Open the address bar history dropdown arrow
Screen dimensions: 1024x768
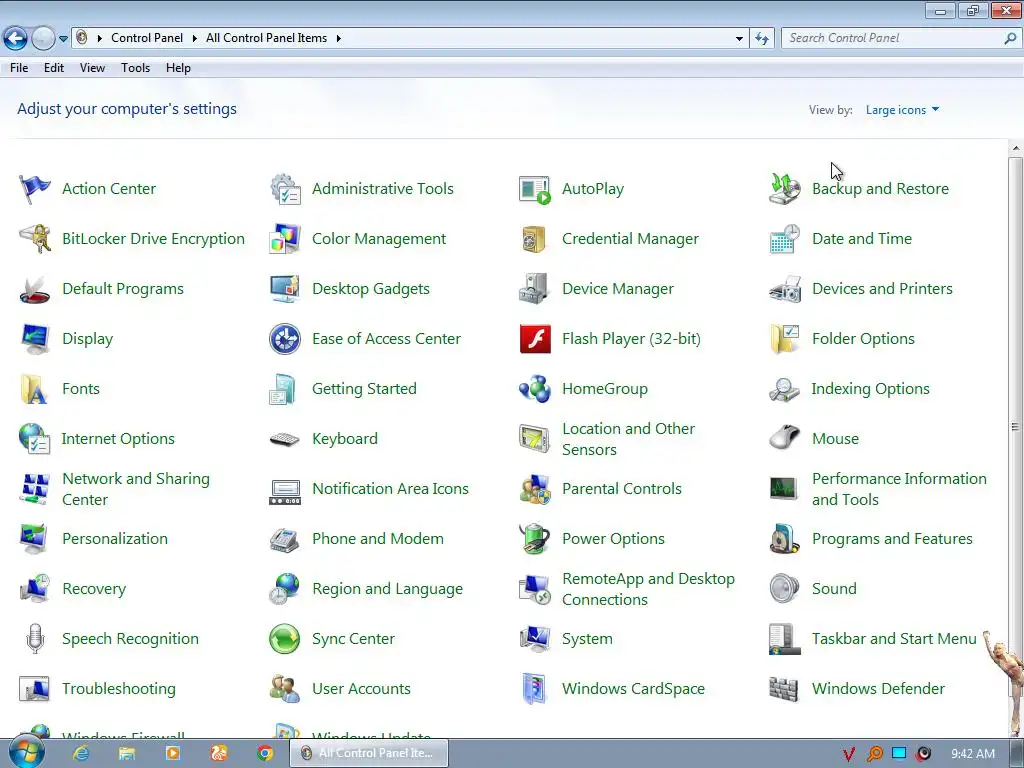pyautogui.click(x=739, y=39)
